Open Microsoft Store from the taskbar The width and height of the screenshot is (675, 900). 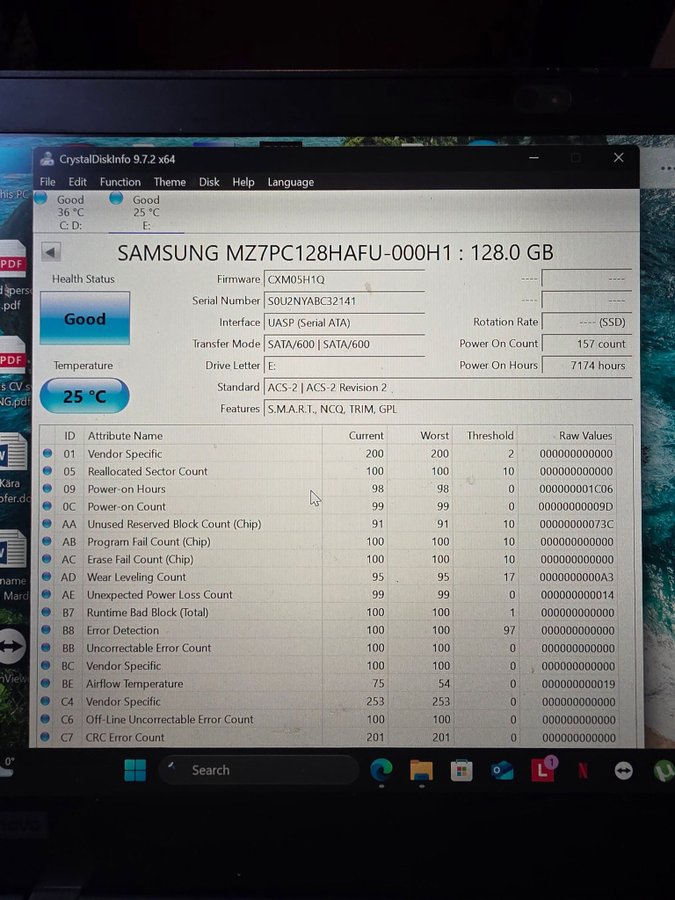coord(461,770)
